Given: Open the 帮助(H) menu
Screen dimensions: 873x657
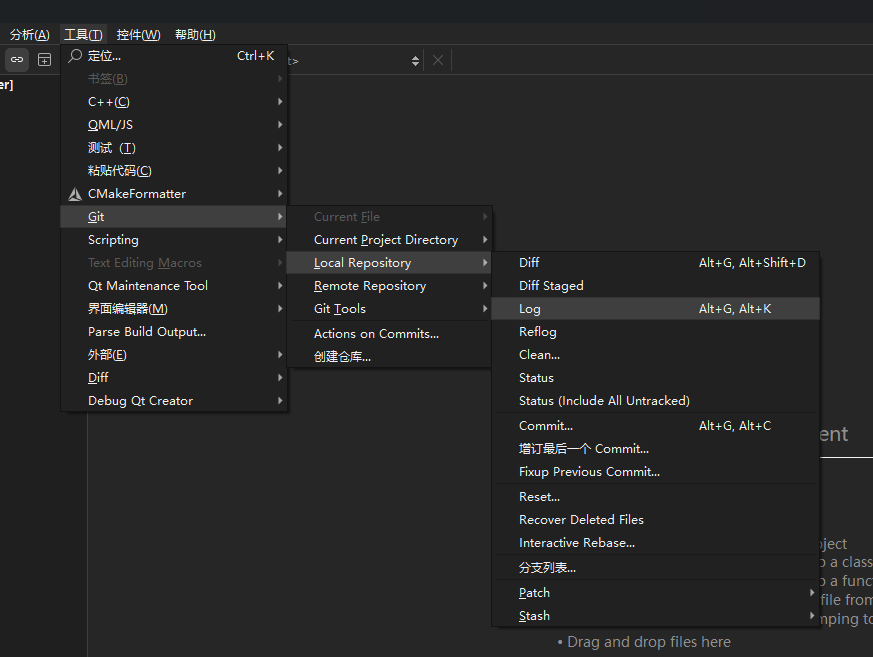Looking at the screenshot, I should (195, 35).
